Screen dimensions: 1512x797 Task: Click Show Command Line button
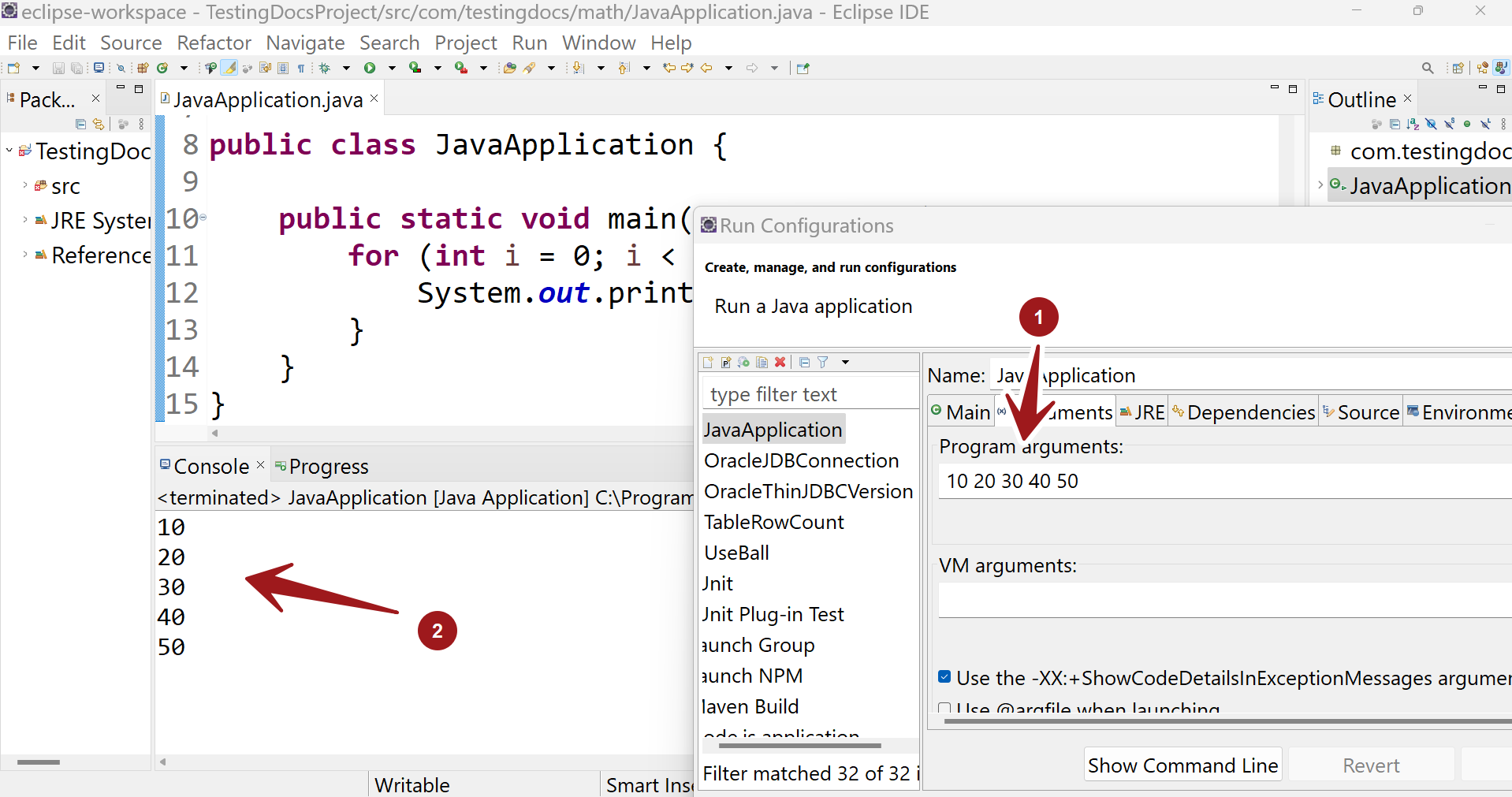pyautogui.click(x=1182, y=765)
